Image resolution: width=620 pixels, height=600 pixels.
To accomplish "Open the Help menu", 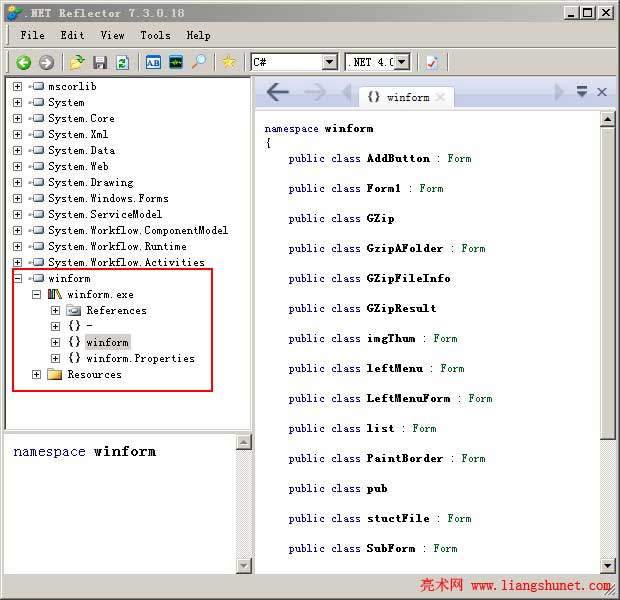I will 198,35.
